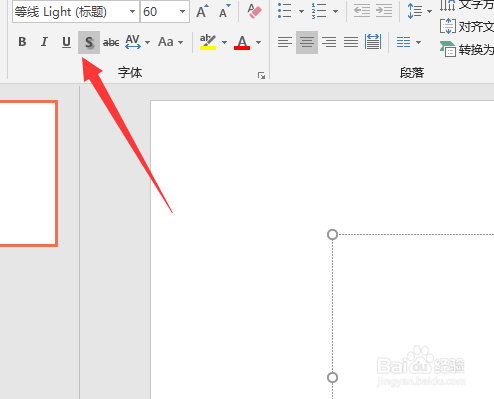Click the Decrease Font Size icon
Viewport: 494px width, 399px height.
tap(224, 11)
